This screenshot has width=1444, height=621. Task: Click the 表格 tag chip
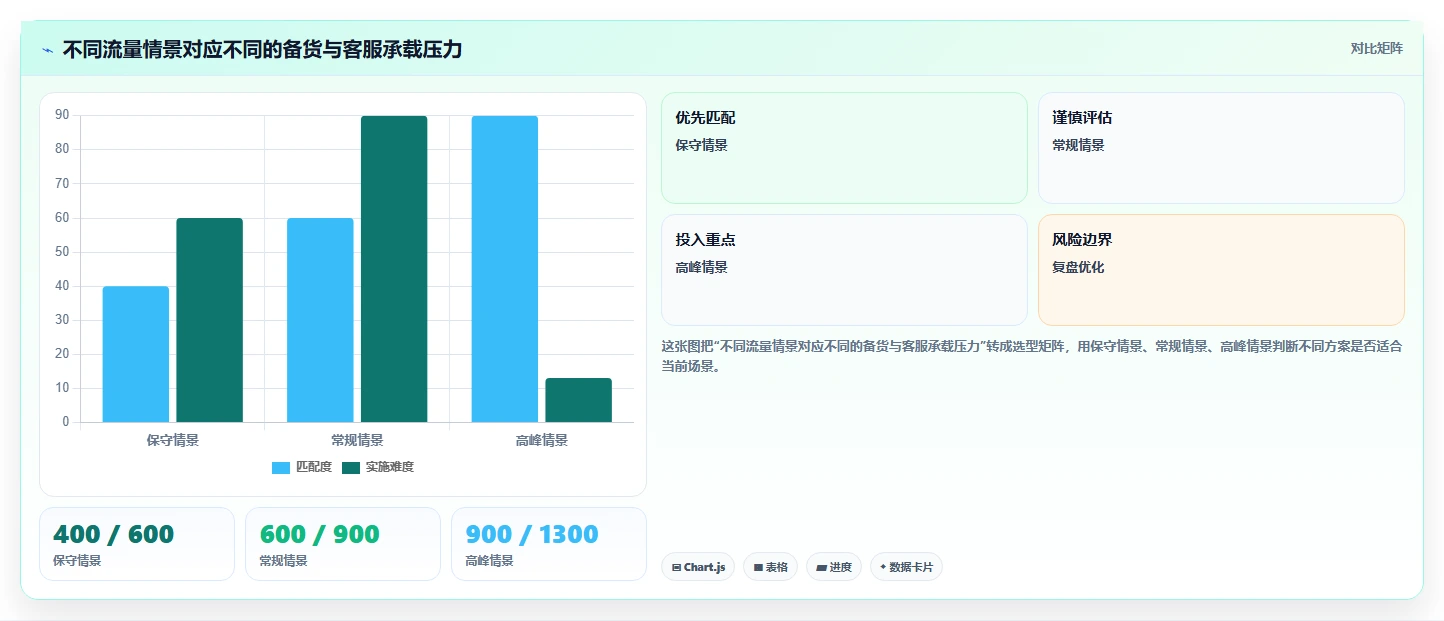pos(770,567)
